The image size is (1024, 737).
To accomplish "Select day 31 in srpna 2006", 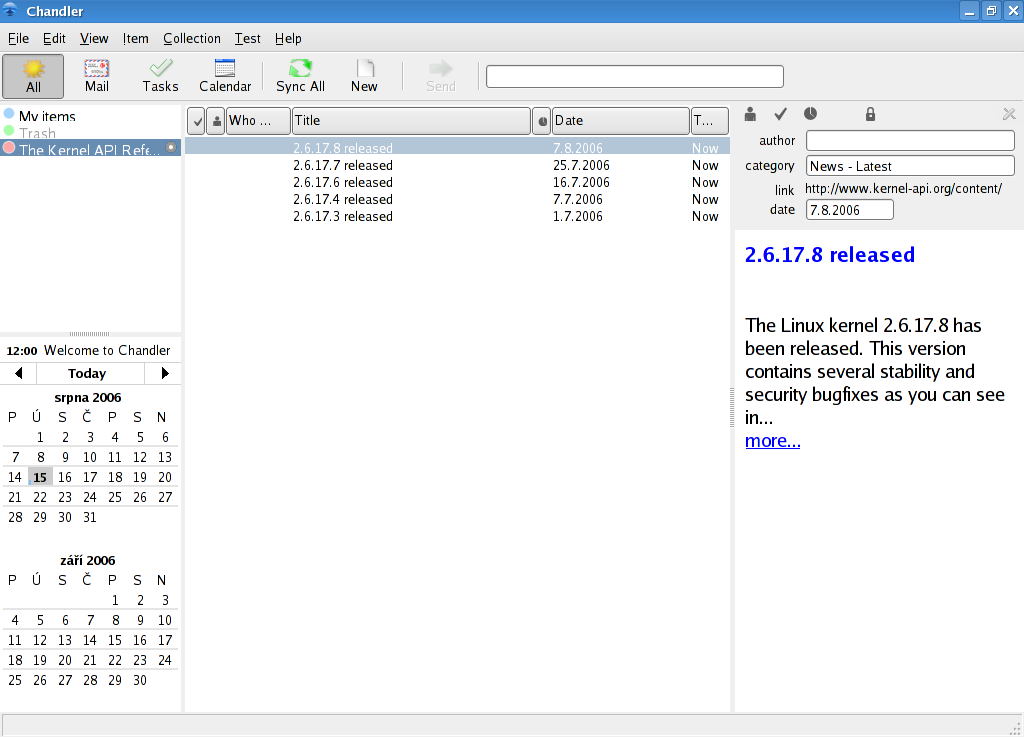I will tap(90, 517).
